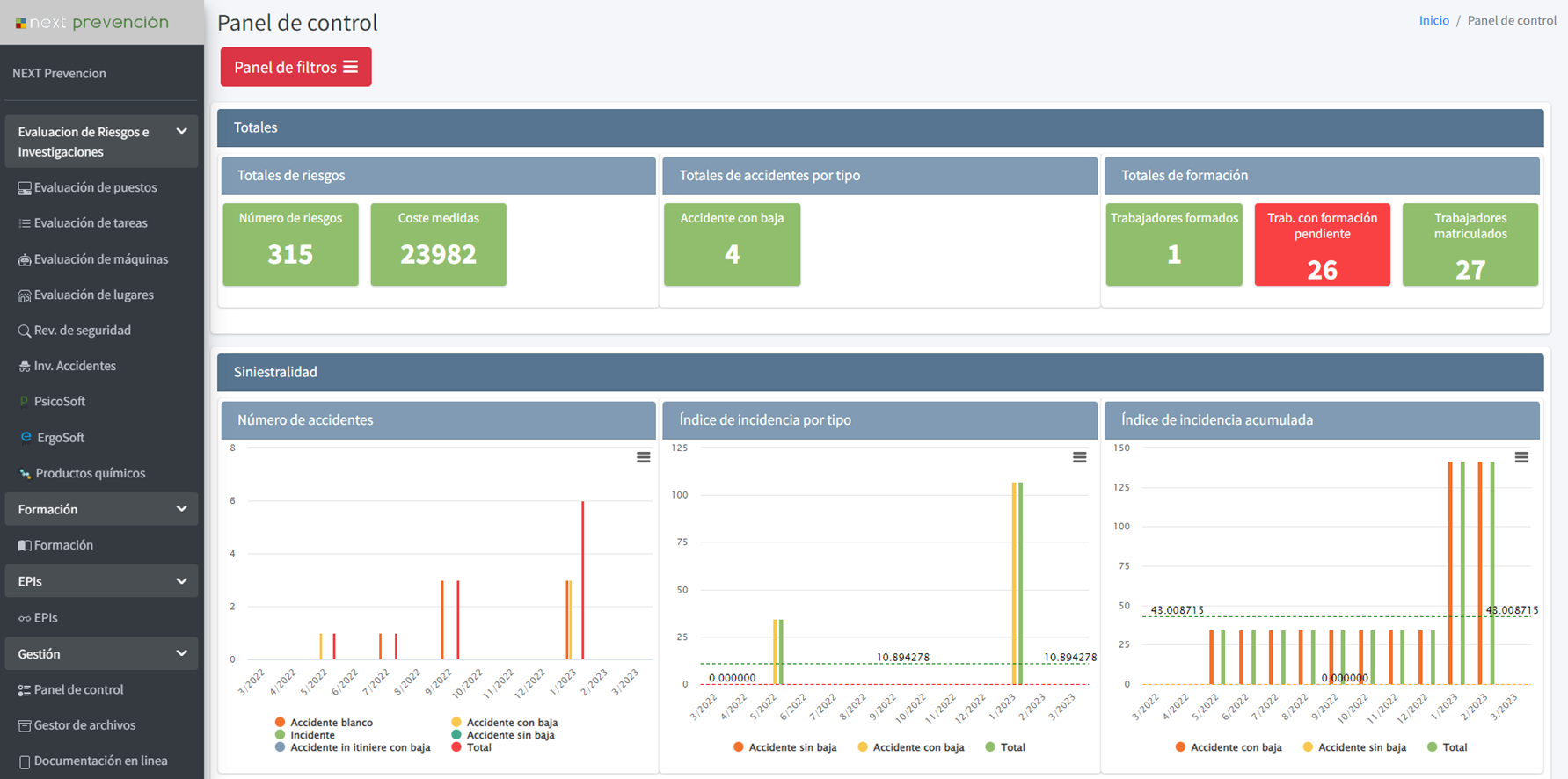1568x779 pixels.
Task: Click the Panel de control sidebar icon
Action: (x=25, y=690)
